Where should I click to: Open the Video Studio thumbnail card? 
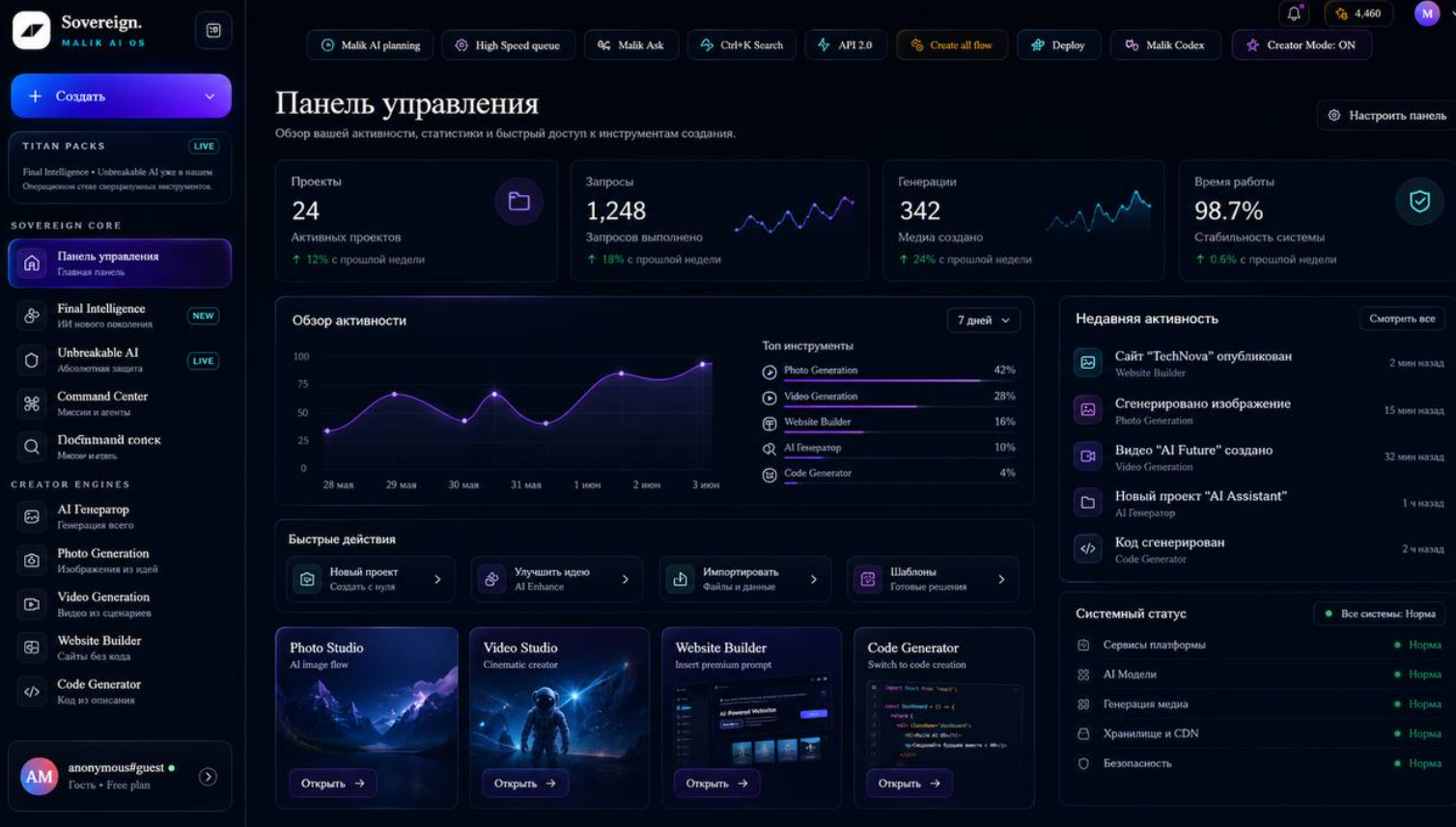click(x=559, y=717)
